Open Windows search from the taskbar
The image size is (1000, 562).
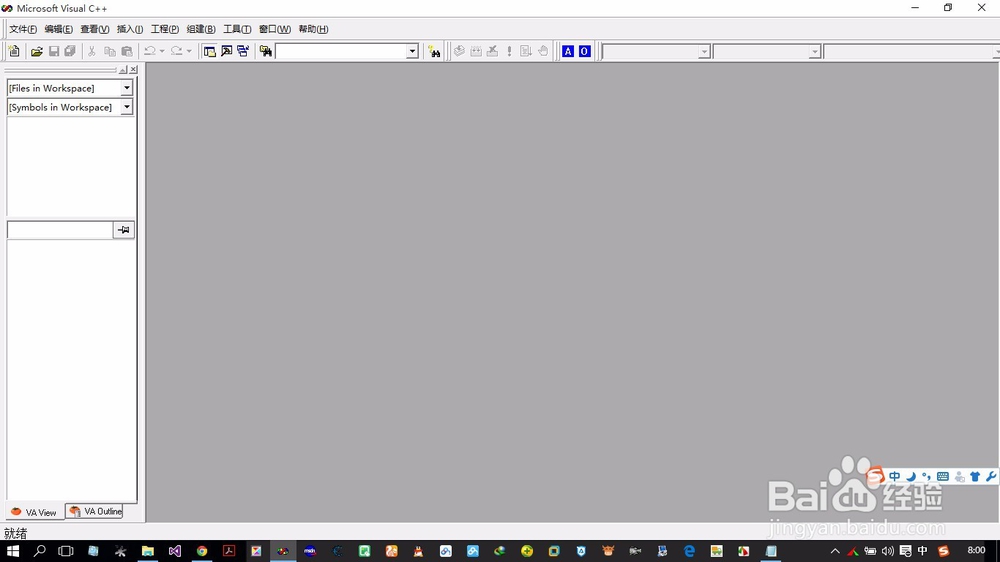click(x=40, y=551)
